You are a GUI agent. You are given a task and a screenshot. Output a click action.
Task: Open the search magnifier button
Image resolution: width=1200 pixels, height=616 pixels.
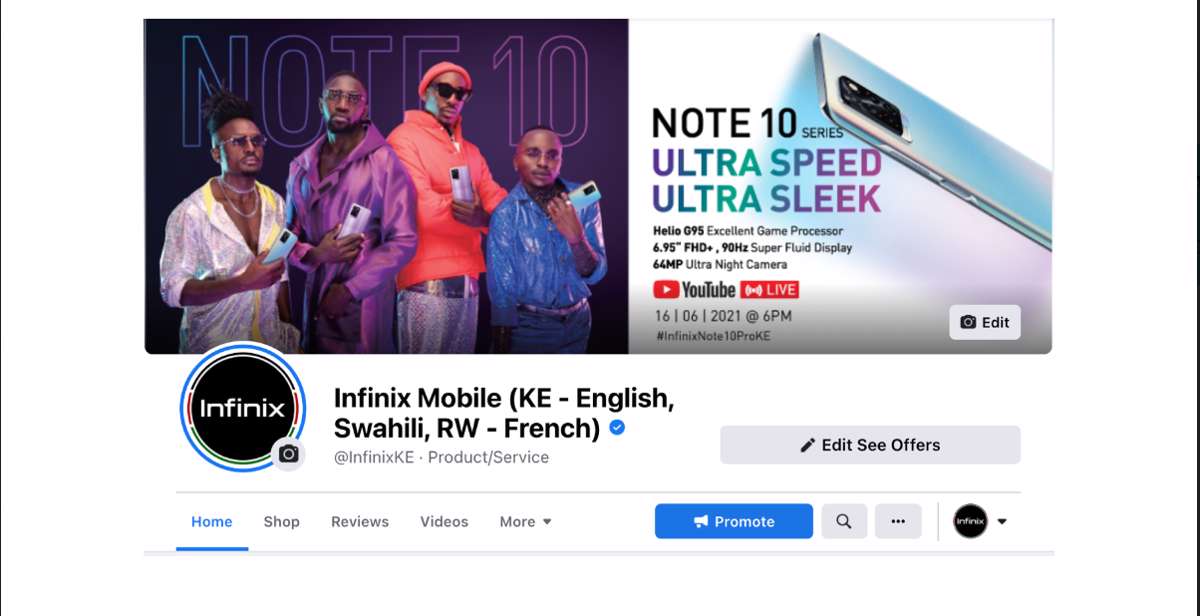click(844, 521)
